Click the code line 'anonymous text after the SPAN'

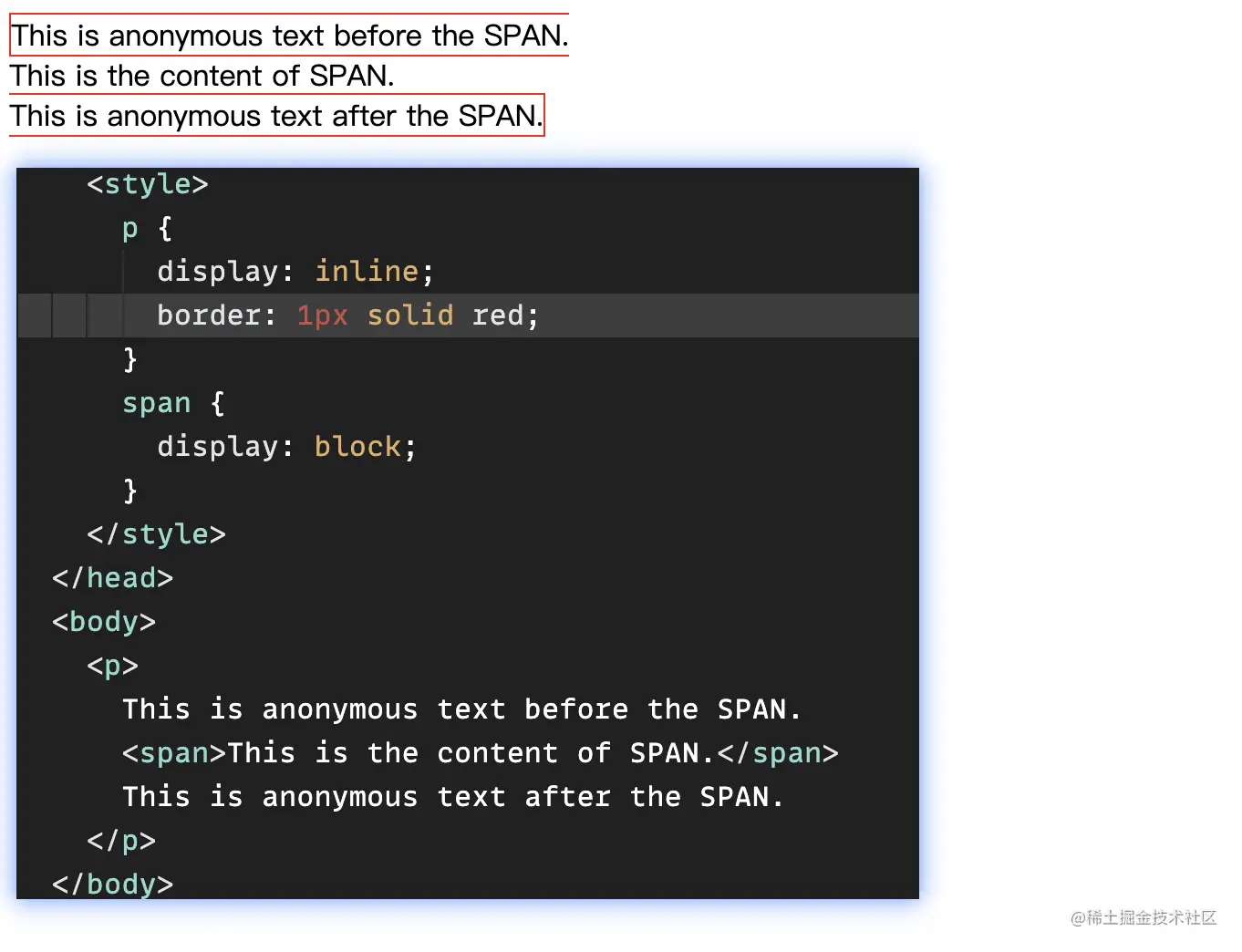(x=452, y=796)
